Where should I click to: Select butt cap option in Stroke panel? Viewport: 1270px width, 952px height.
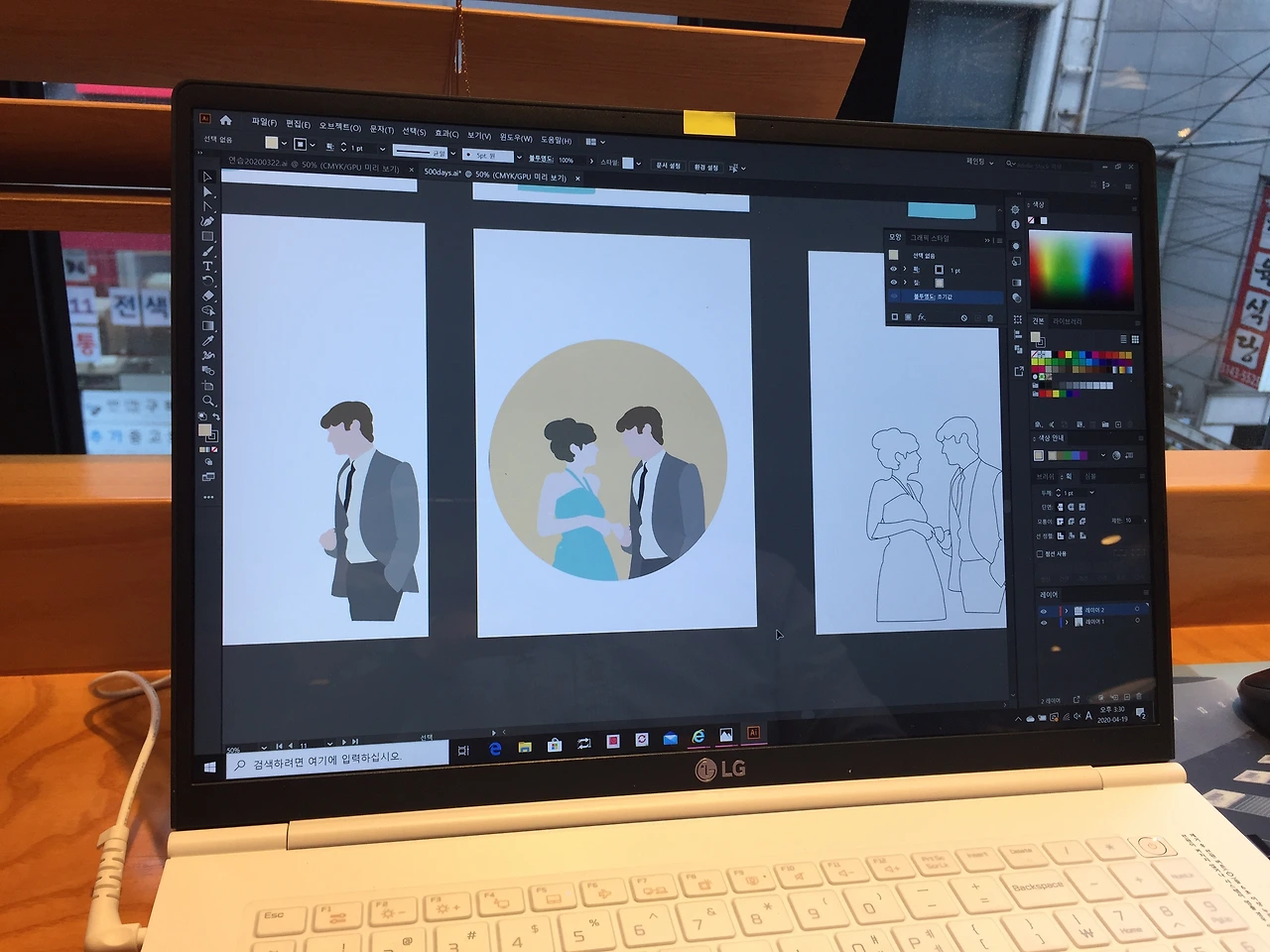(1060, 507)
